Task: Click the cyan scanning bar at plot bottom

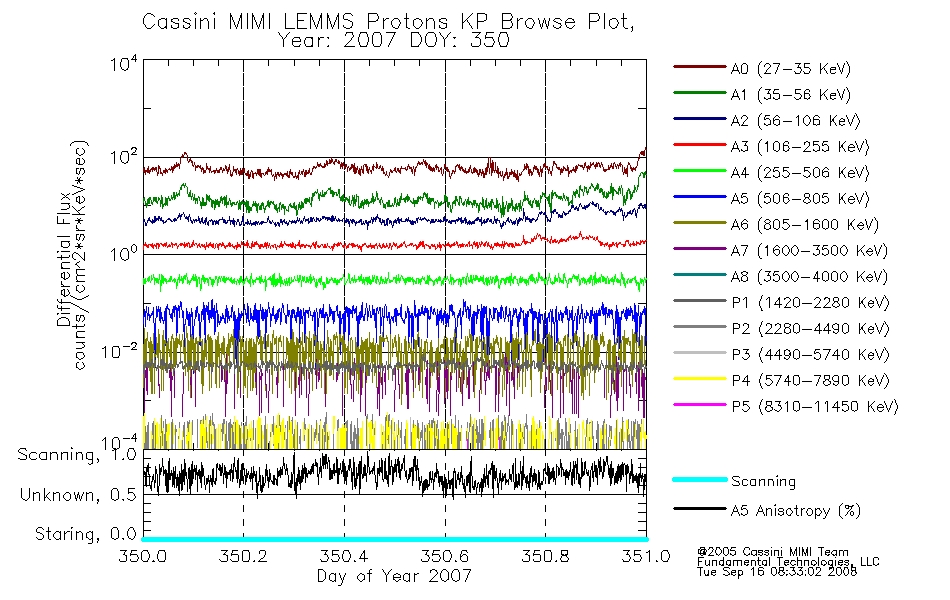Action: (x=394, y=539)
